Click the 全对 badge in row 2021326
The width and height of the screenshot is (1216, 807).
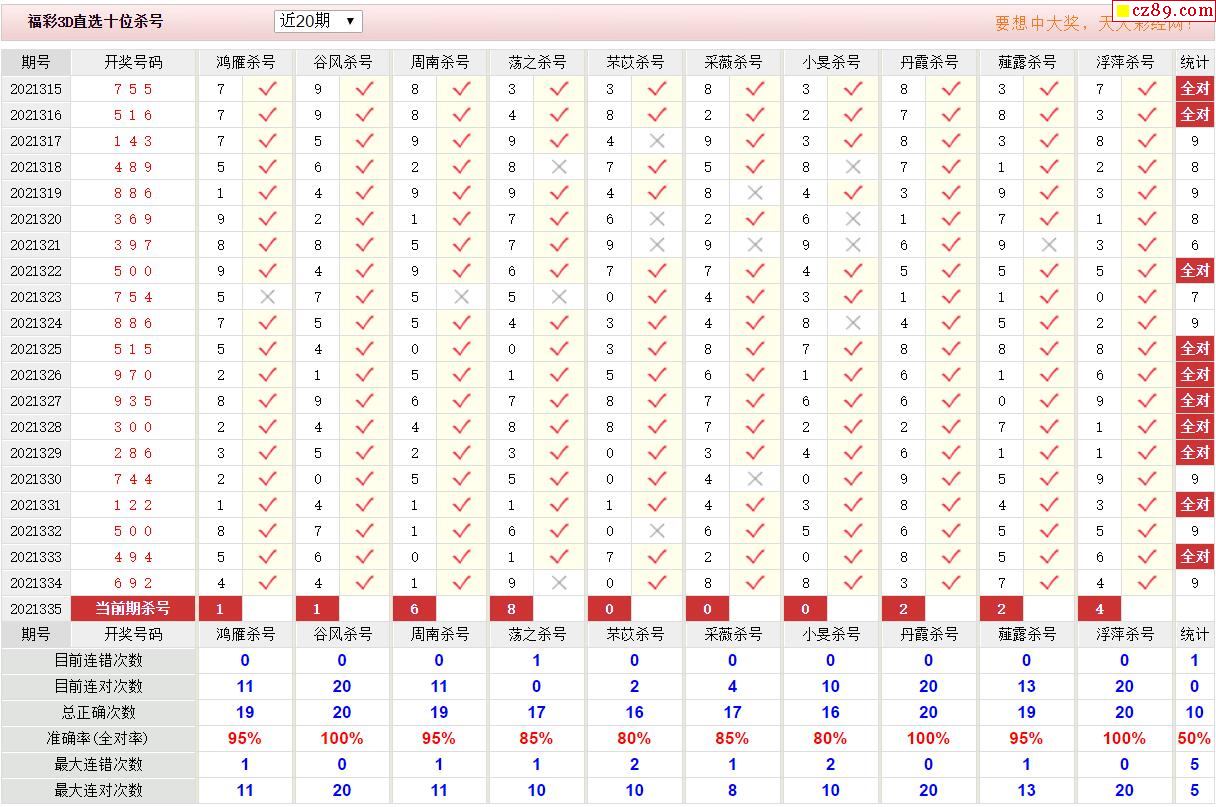pos(1195,375)
